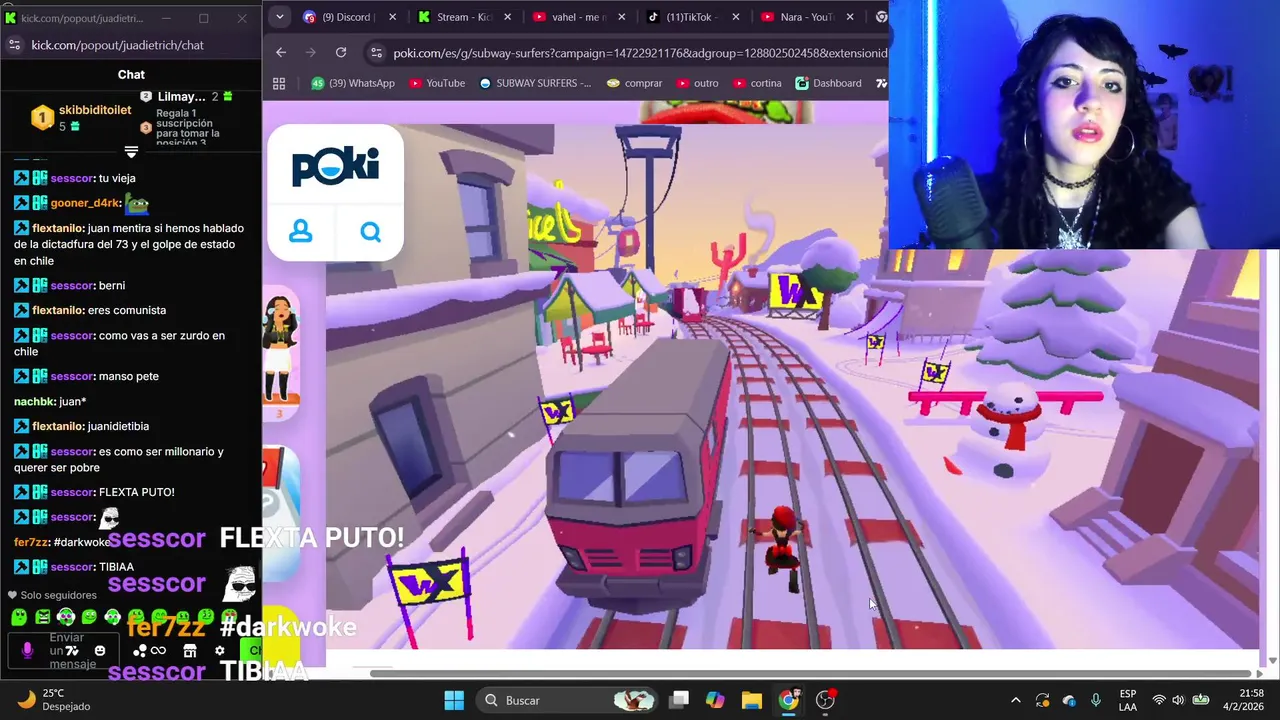
Task: Open OBS Studio from the taskbar
Action: (x=826, y=700)
